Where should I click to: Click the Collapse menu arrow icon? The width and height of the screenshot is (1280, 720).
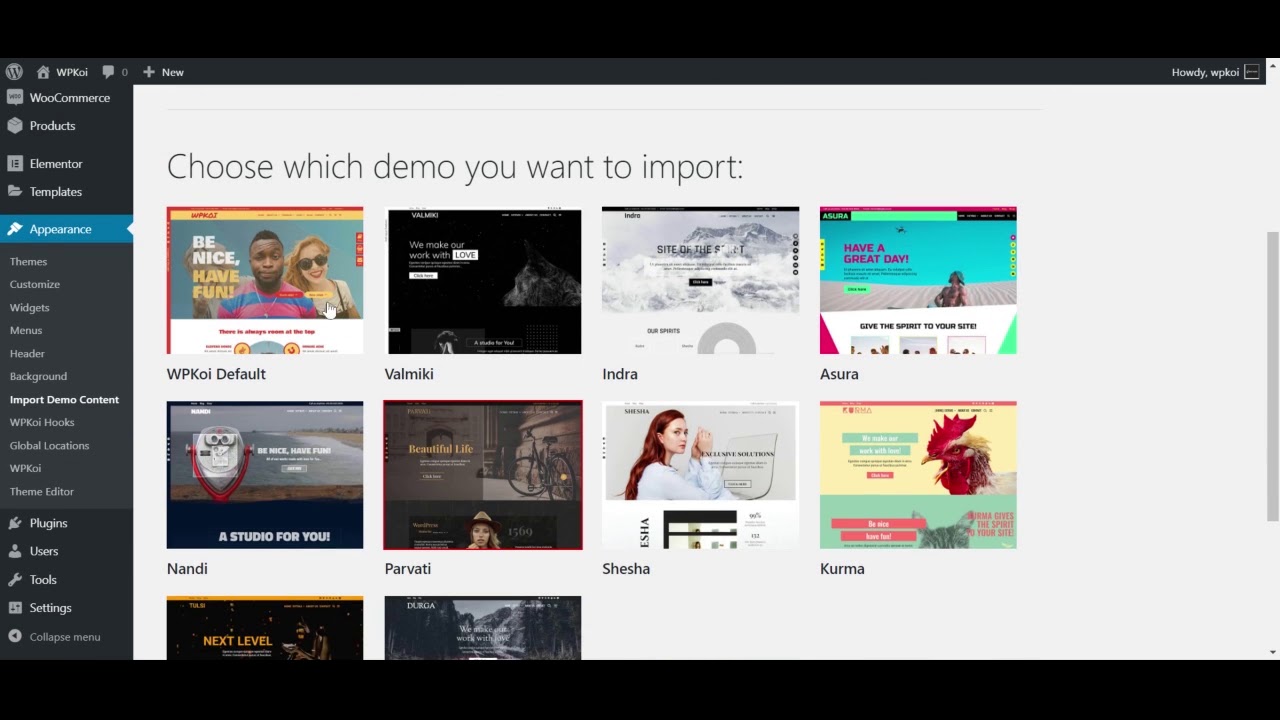point(15,637)
